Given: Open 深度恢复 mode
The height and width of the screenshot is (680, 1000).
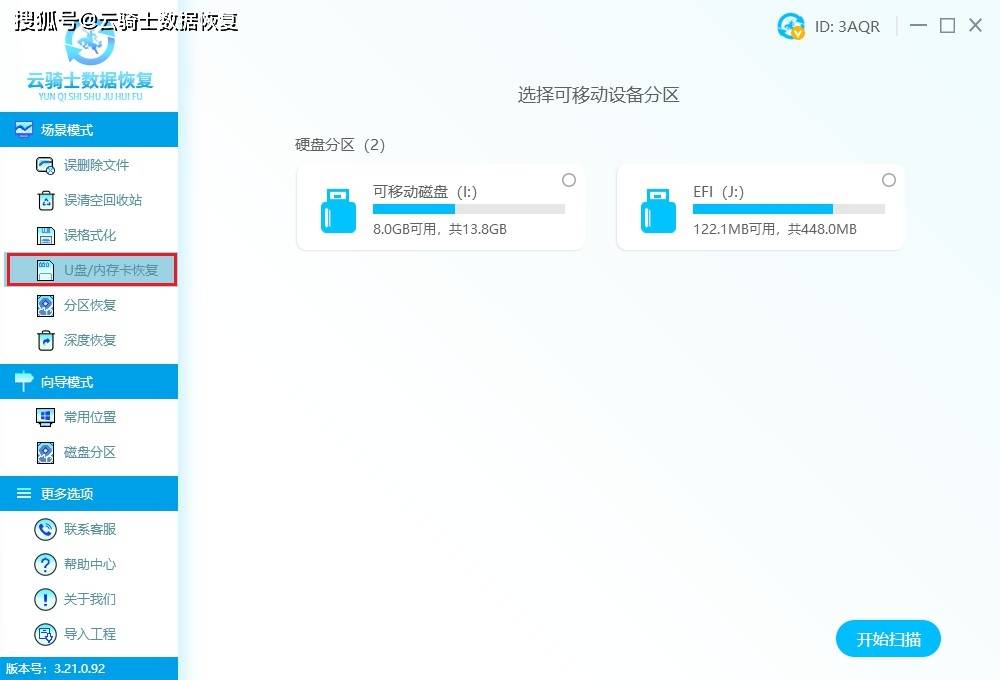Looking at the screenshot, I should point(89,341).
